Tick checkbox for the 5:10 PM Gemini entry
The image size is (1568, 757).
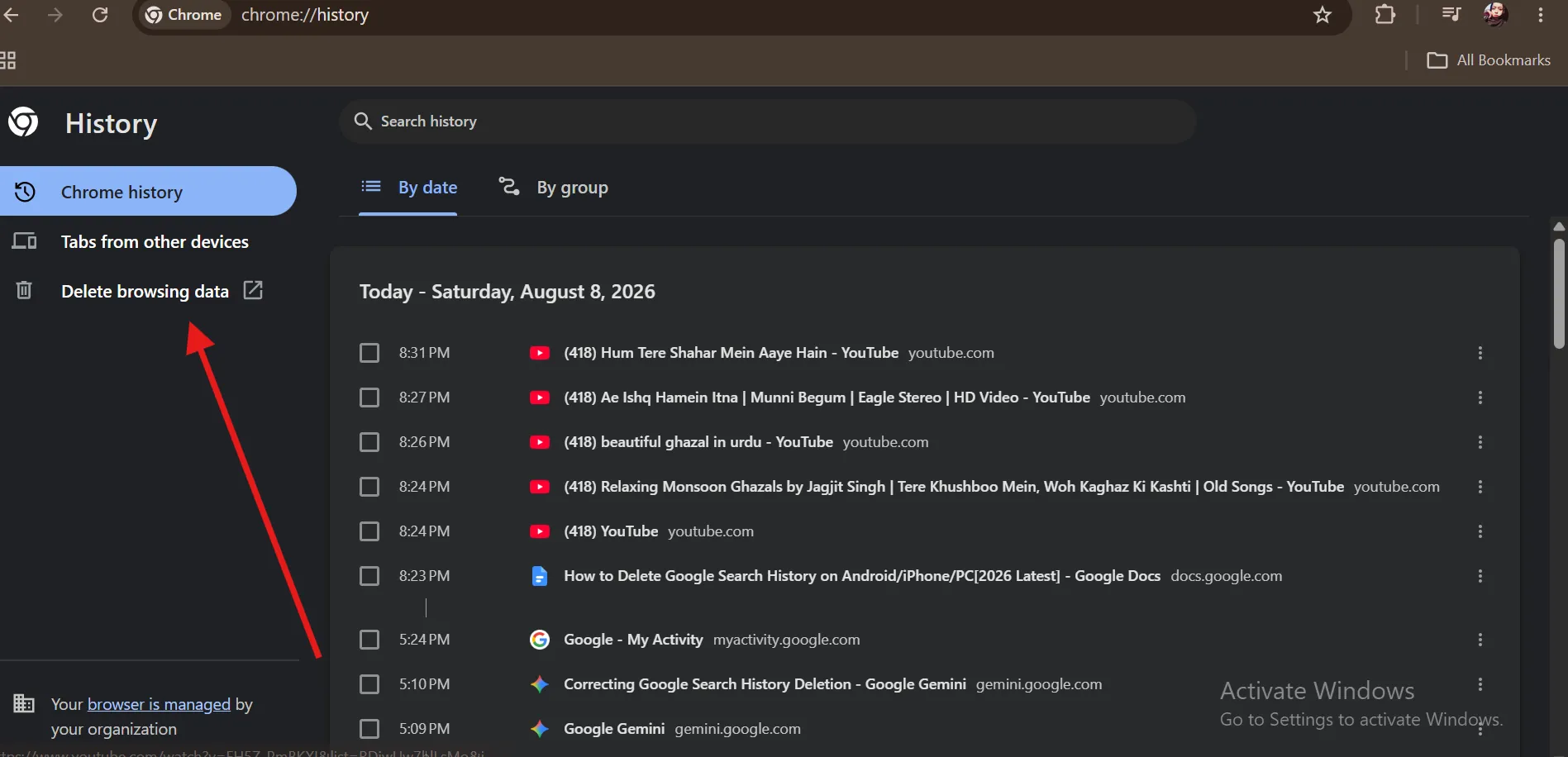(x=369, y=684)
